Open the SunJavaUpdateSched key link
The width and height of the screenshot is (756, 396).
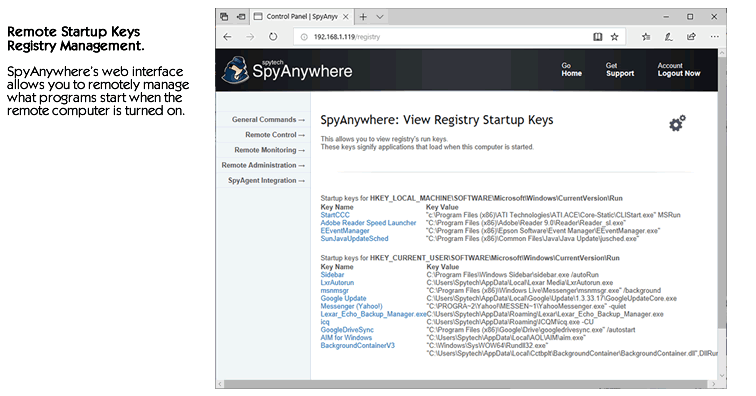354,239
